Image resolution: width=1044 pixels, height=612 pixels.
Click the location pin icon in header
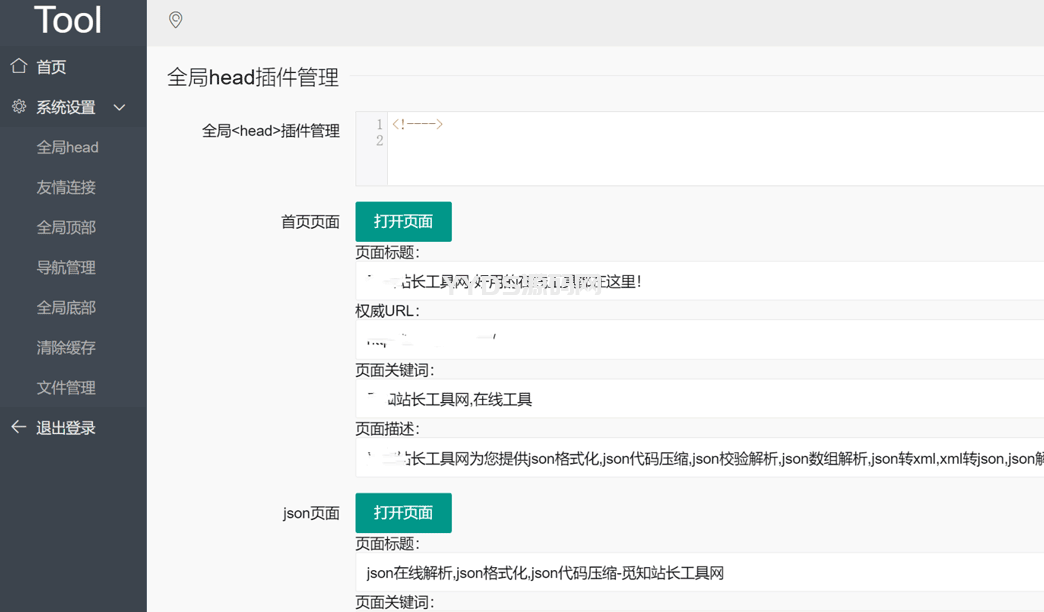[x=176, y=20]
